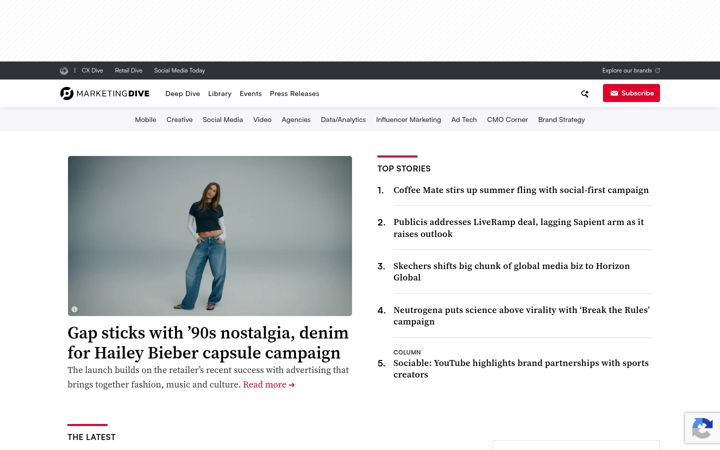Open the Gap '90s nostalgia headline
The height and width of the screenshot is (450, 720).
point(208,343)
